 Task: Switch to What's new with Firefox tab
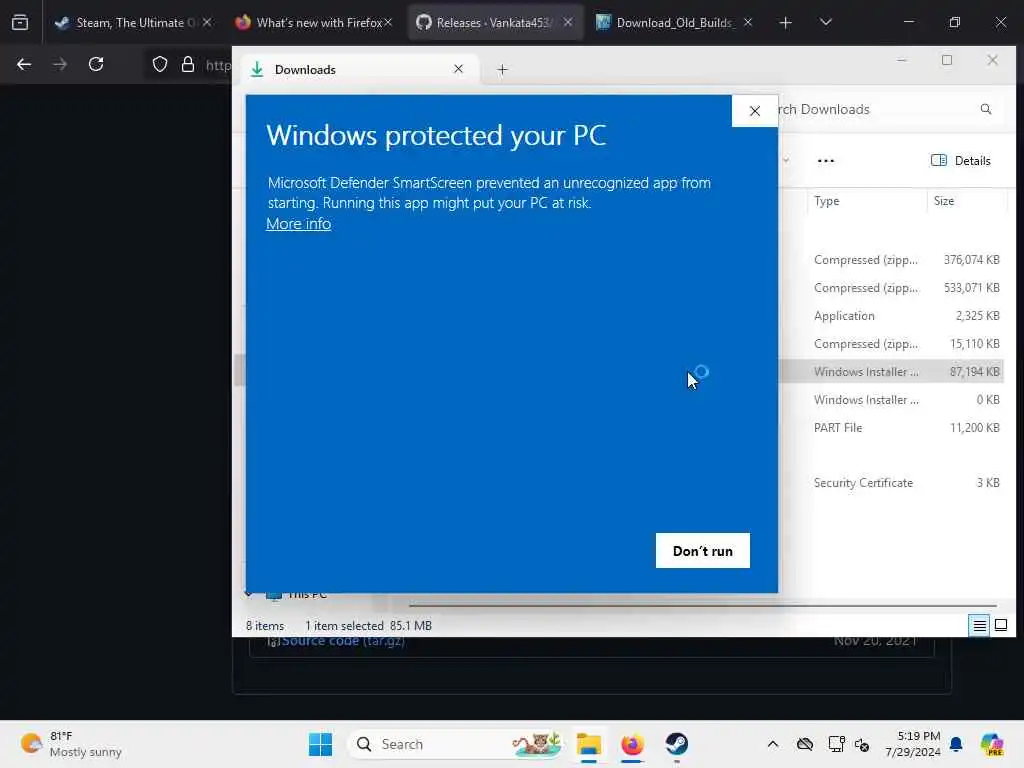pos(315,23)
